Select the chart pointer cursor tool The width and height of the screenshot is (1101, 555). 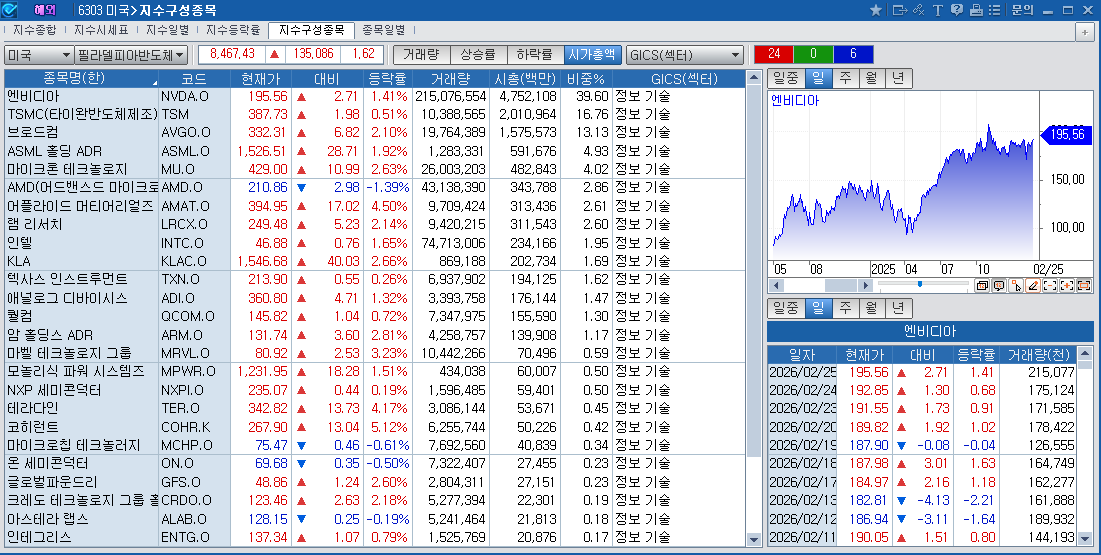(1016, 285)
